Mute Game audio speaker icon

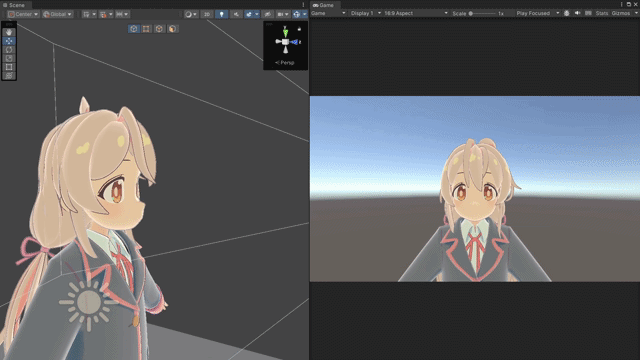coord(577,13)
